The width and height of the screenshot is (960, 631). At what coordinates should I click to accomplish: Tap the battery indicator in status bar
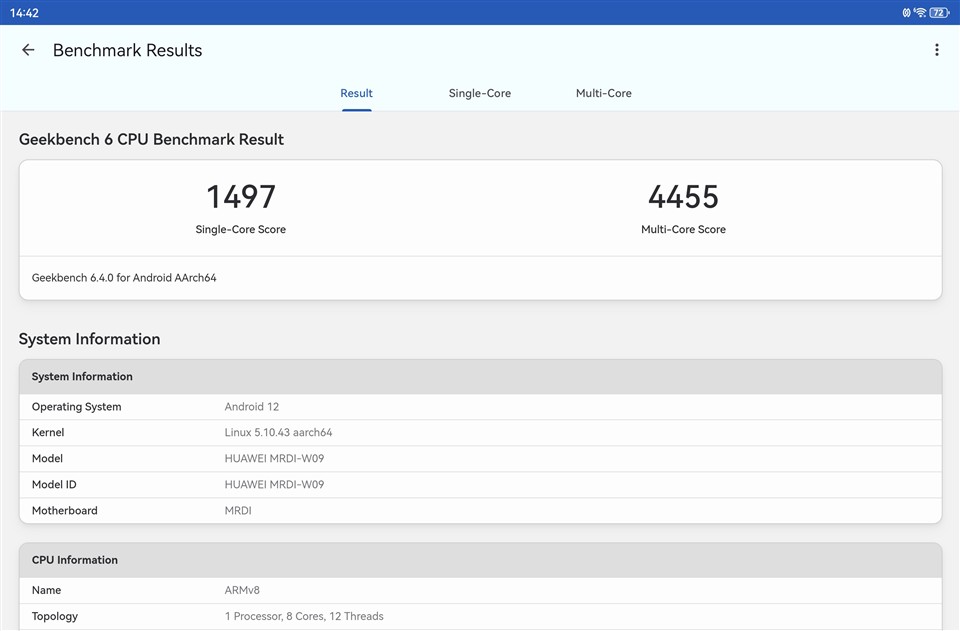coord(939,13)
